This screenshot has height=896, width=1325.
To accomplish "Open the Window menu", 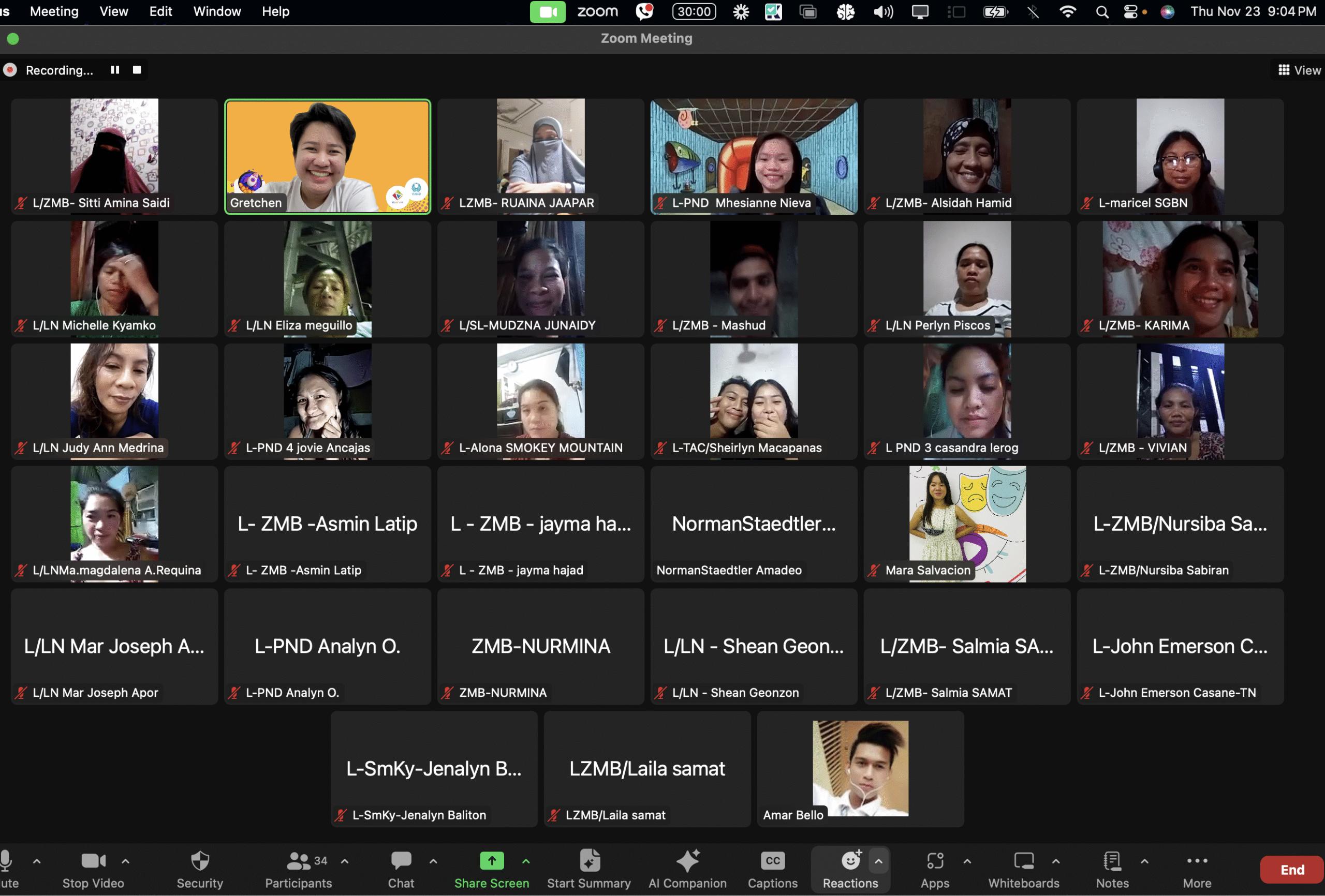I will pos(217,11).
